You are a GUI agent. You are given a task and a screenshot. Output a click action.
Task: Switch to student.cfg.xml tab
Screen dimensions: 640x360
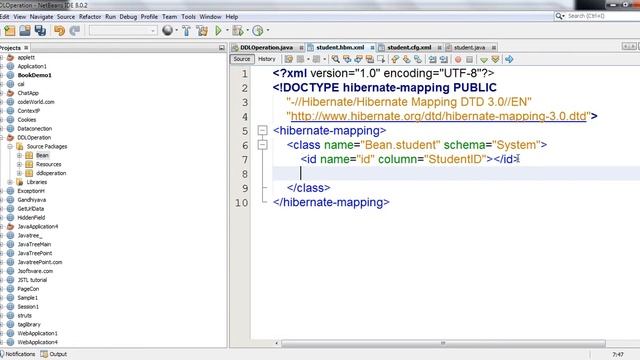click(x=409, y=47)
